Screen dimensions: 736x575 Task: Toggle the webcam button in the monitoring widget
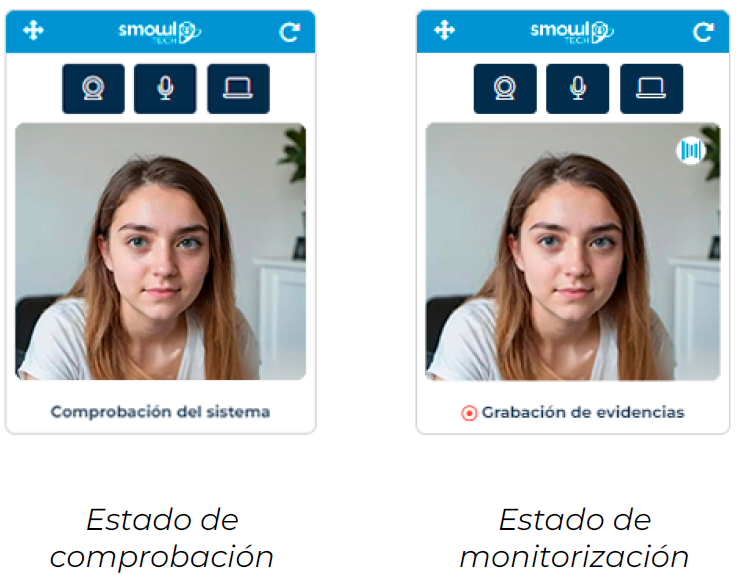click(x=505, y=89)
